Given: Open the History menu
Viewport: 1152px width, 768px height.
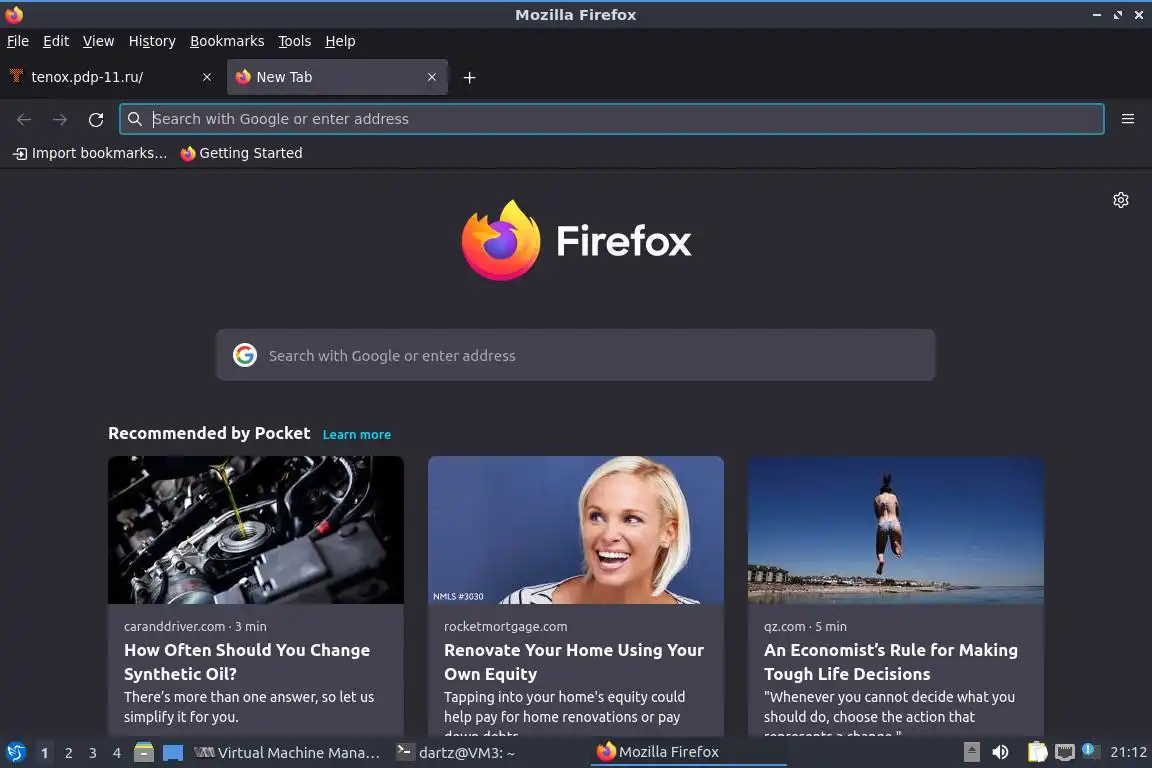Looking at the screenshot, I should [x=152, y=41].
